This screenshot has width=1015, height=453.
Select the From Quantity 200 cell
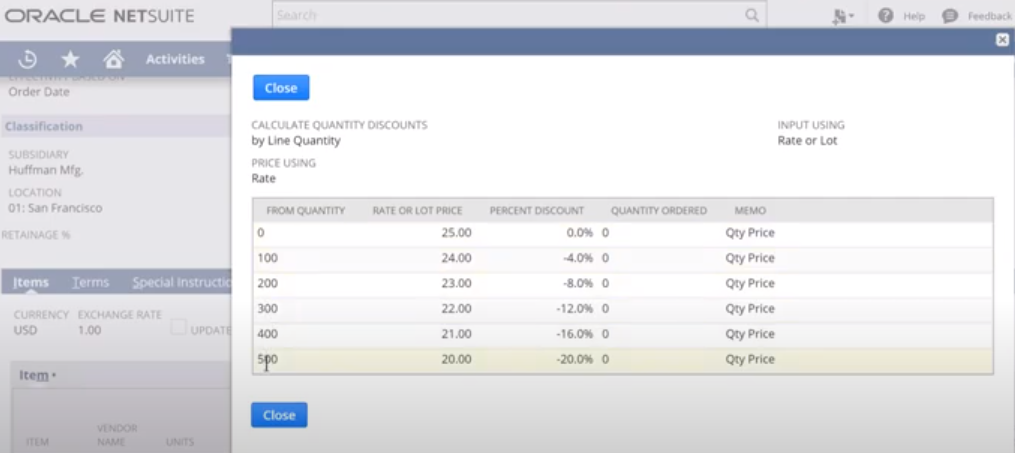point(267,283)
